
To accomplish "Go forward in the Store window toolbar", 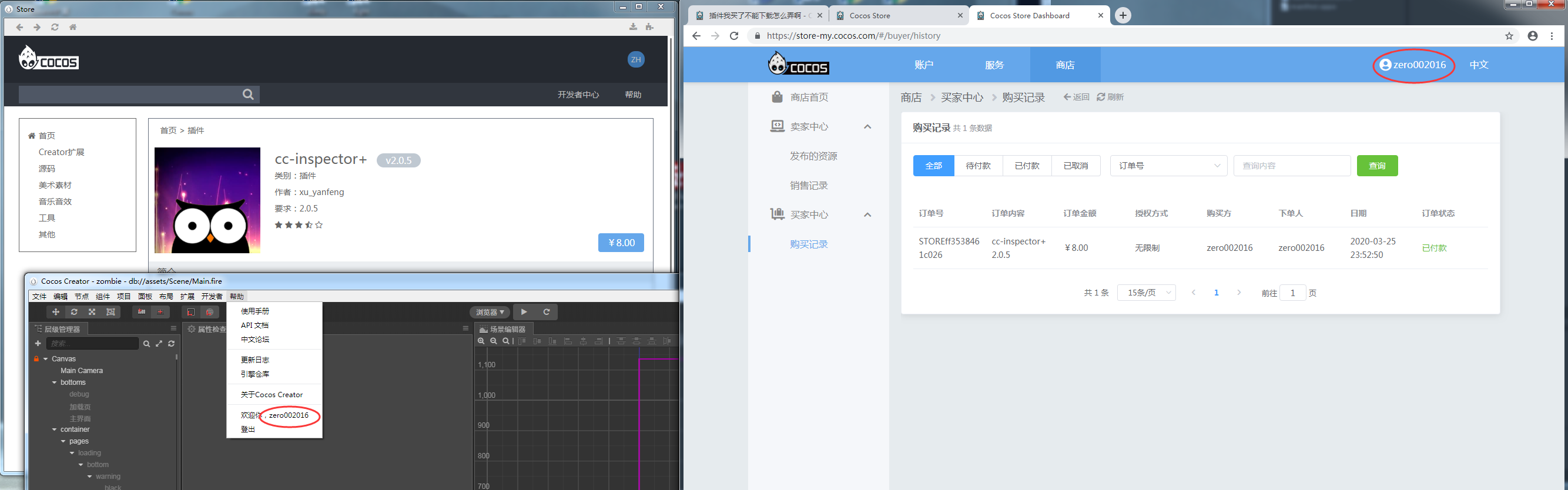I will pos(37,27).
